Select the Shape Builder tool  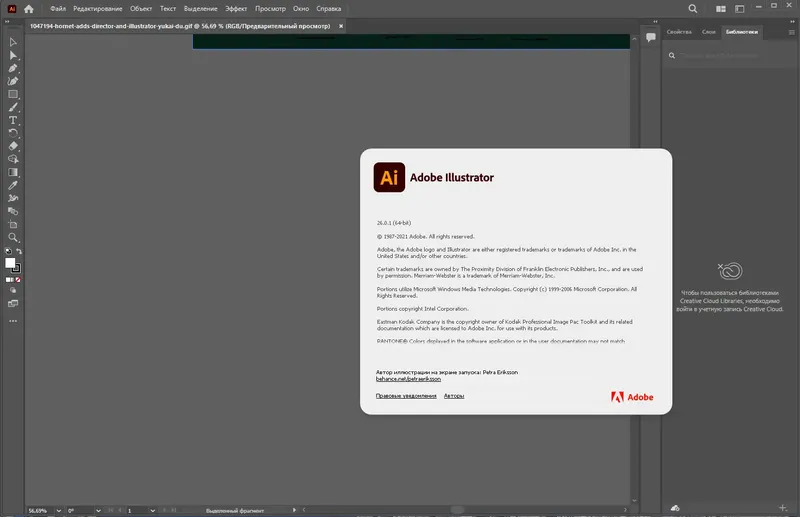click(x=13, y=159)
